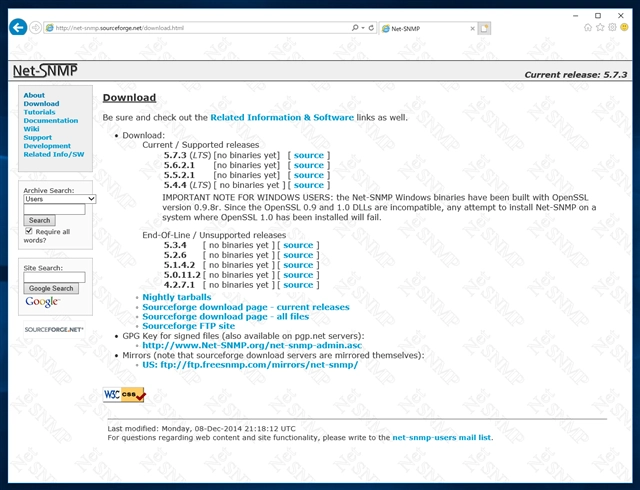Download source for version 5.7.3

[309, 155]
